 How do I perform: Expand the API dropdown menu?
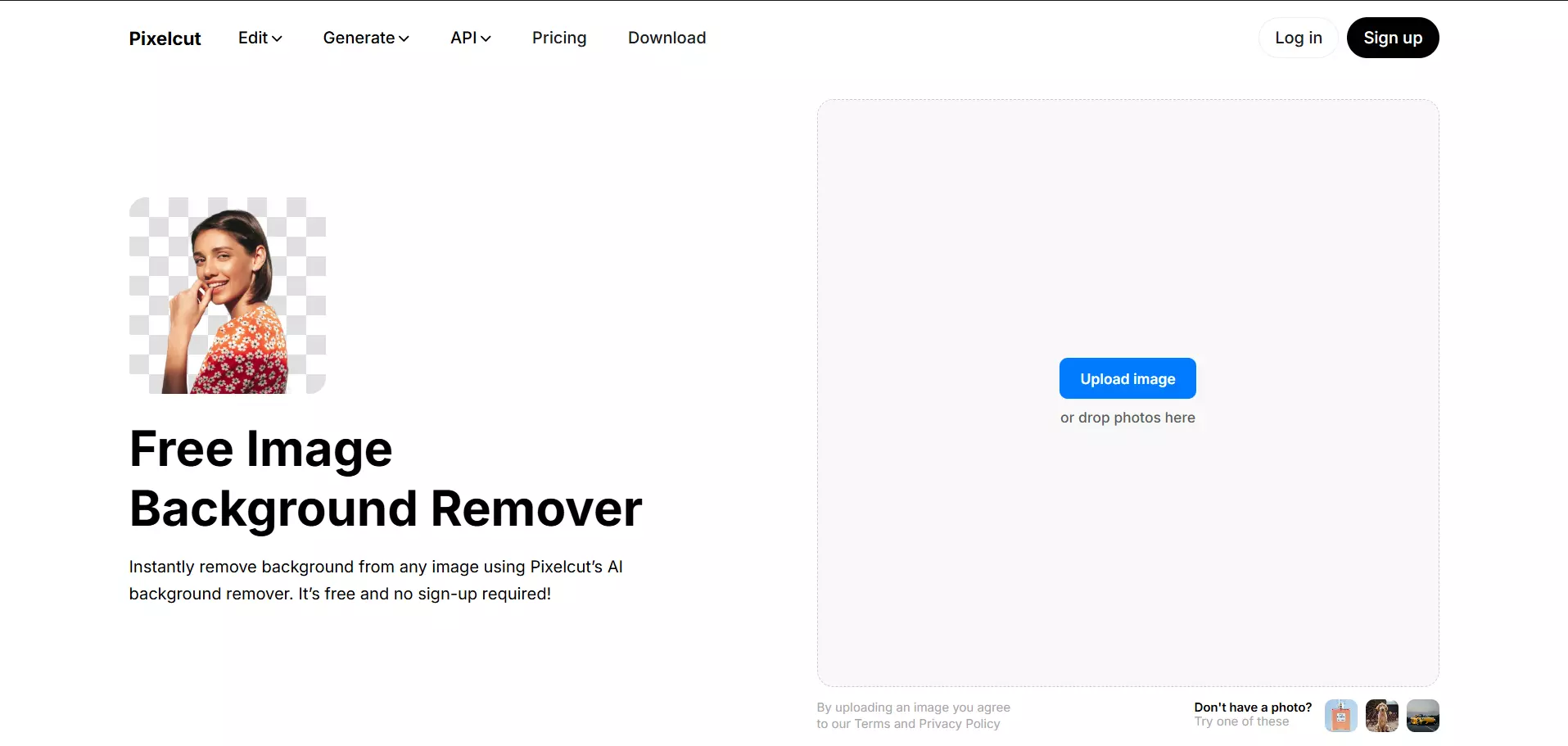(x=470, y=38)
